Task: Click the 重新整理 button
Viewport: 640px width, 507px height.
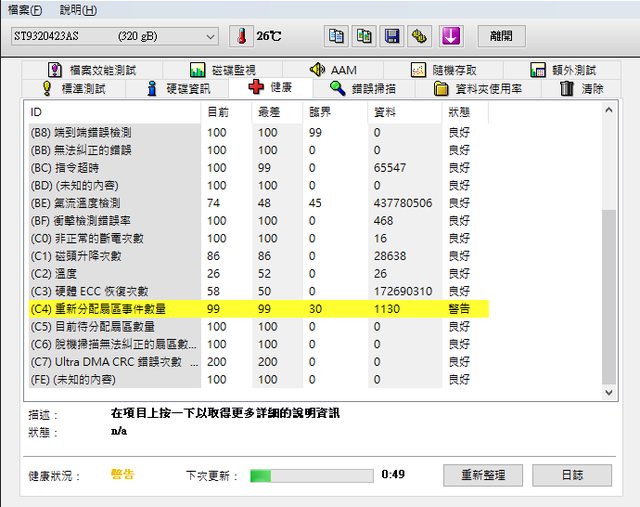Action: point(482,474)
